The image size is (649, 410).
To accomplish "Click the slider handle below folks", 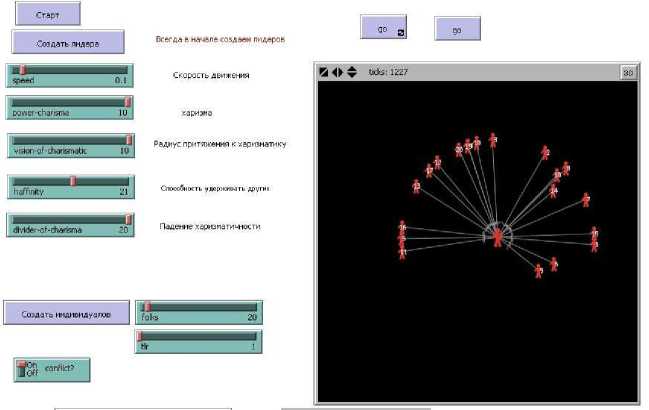I will click(139, 336).
